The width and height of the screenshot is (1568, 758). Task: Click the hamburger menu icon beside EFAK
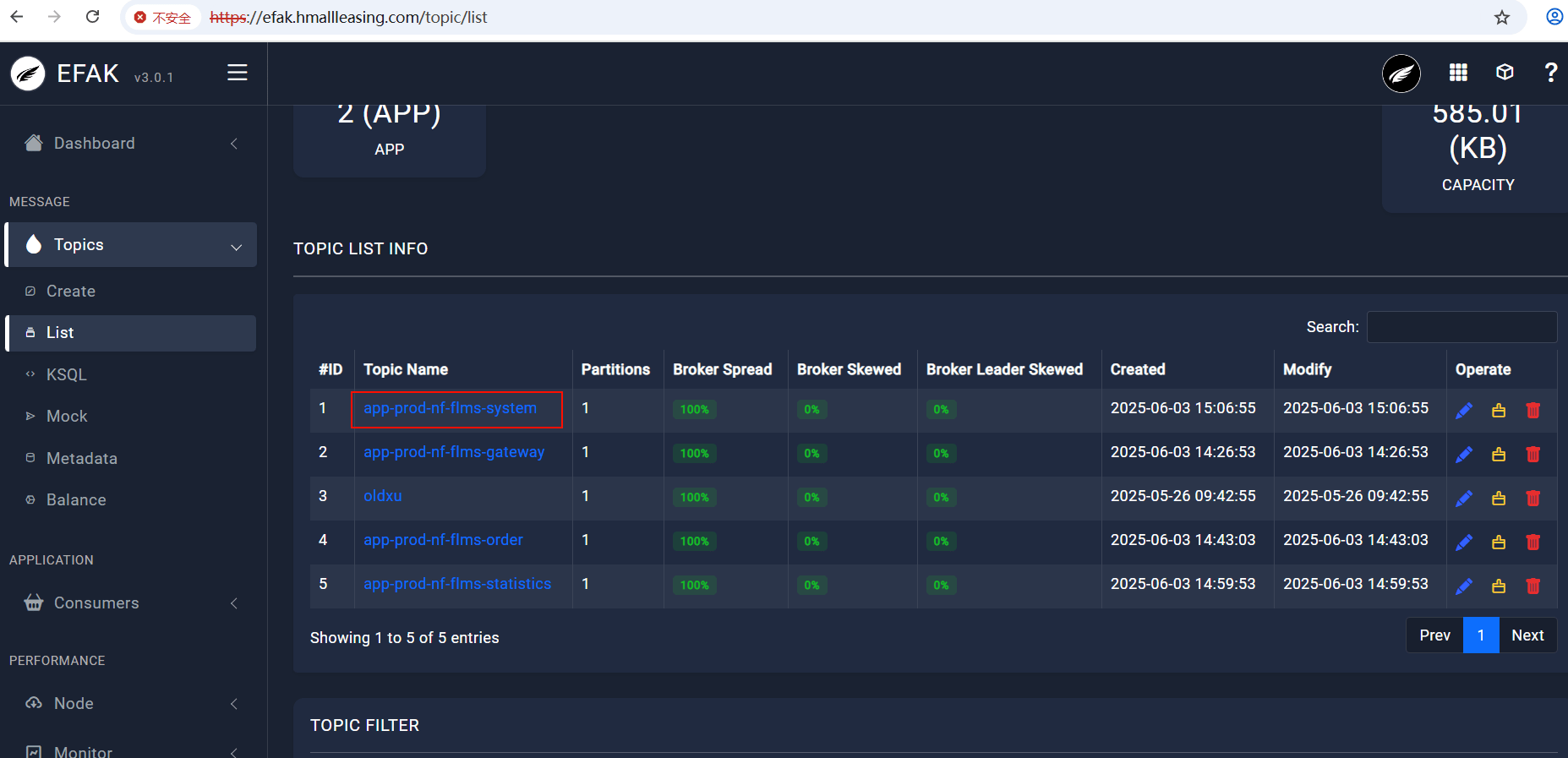[238, 74]
